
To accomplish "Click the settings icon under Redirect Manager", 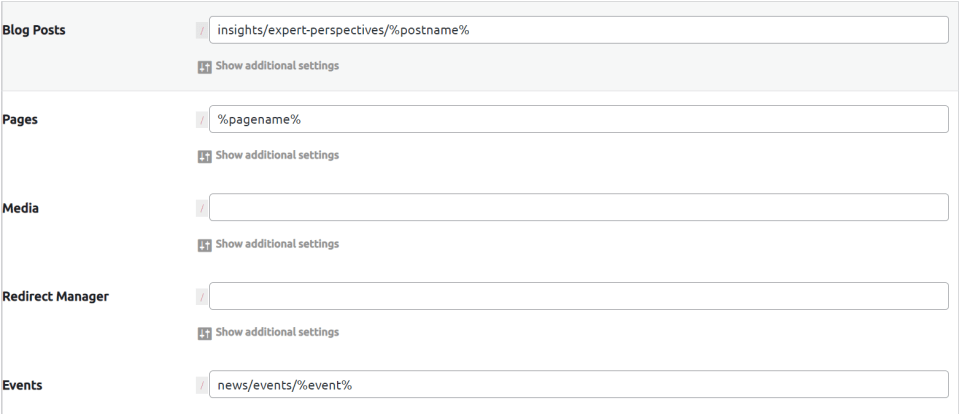I will 204,332.
